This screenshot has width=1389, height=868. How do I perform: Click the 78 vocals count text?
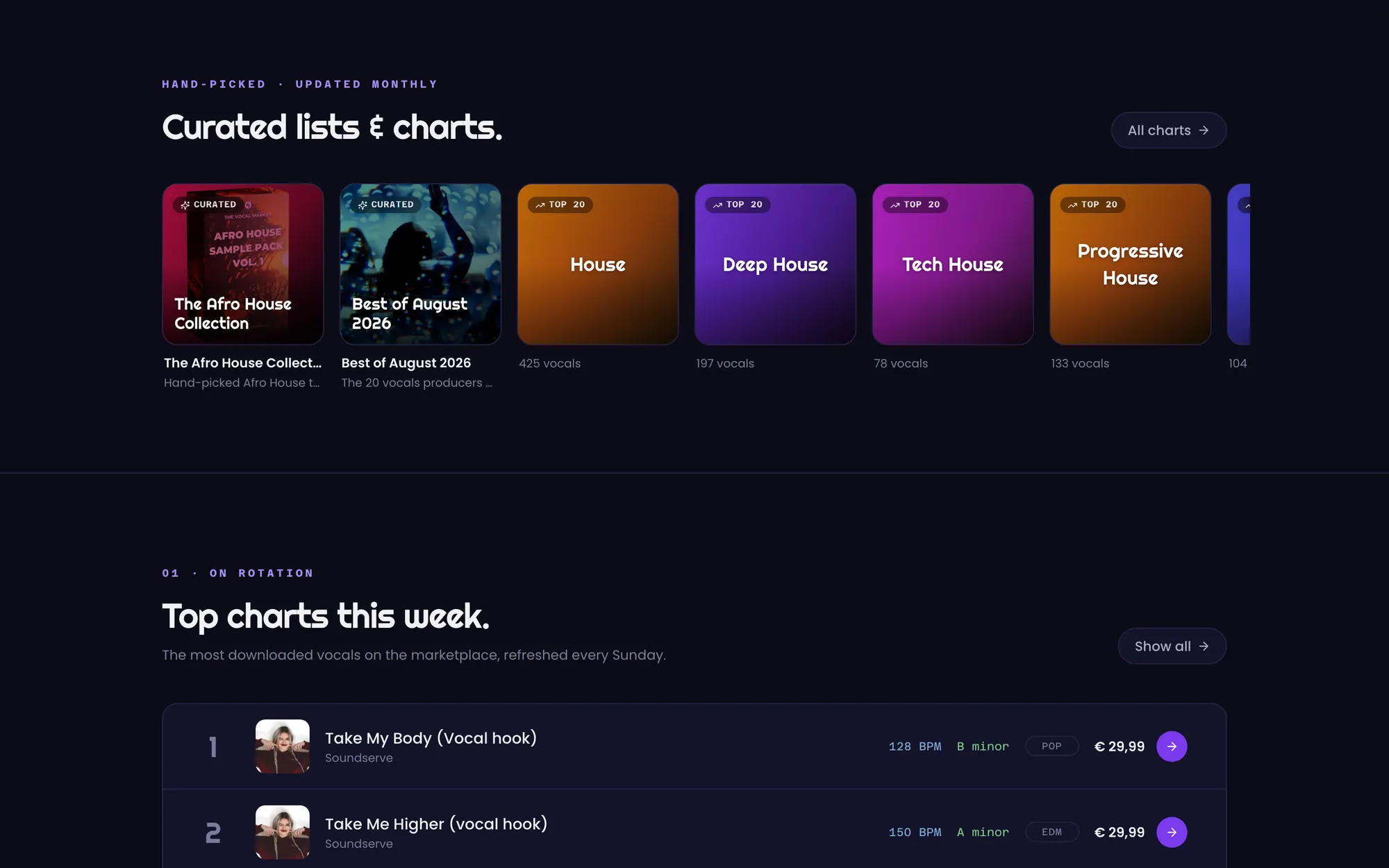pyautogui.click(x=901, y=363)
